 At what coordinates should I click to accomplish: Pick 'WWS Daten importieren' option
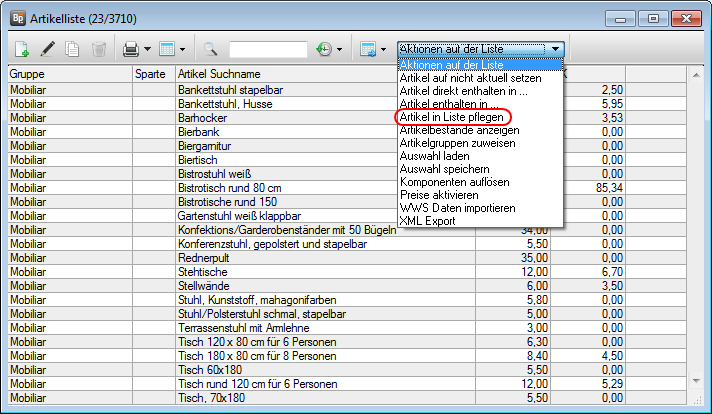[457, 208]
